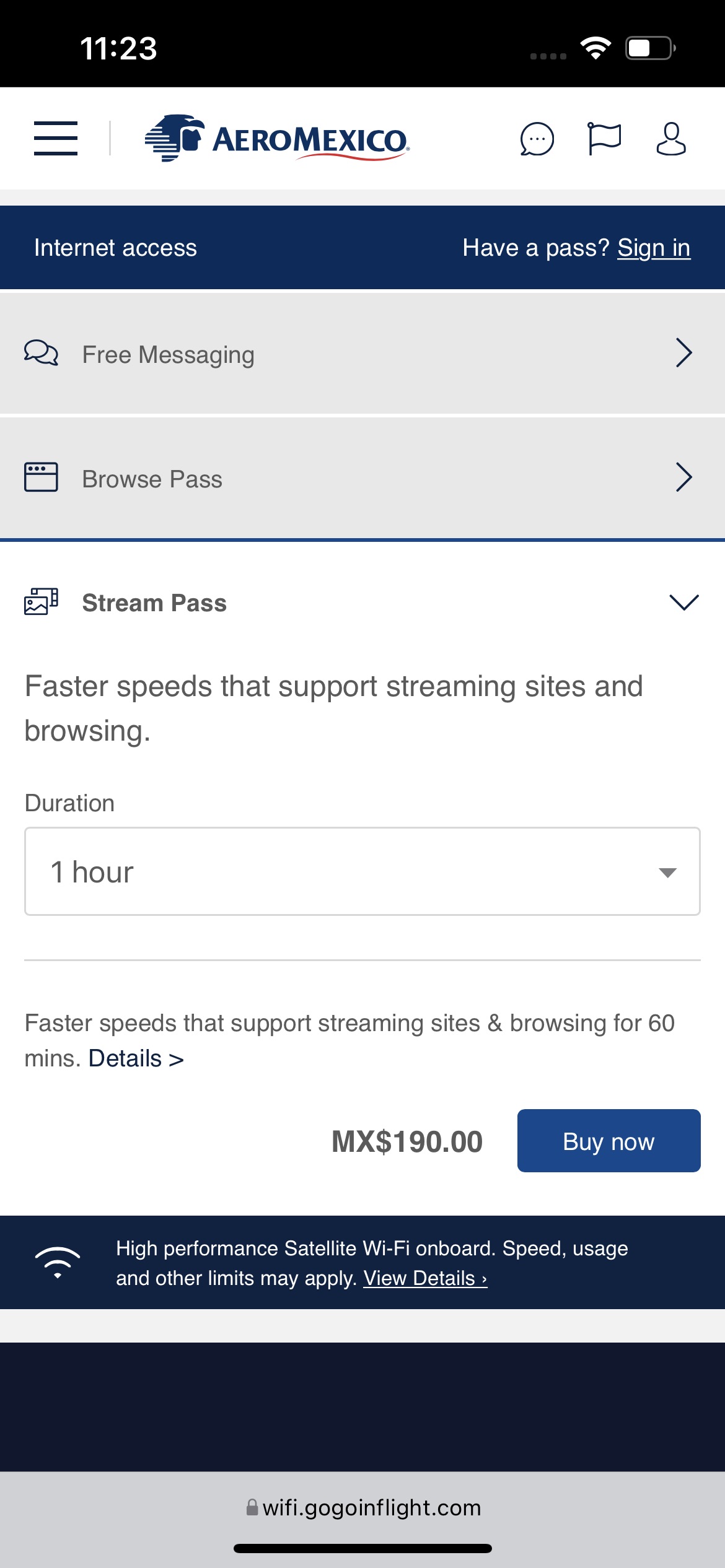The width and height of the screenshot is (725, 1568).
Task: Tap the Free Messaging speech bubbles icon
Action: pyautogui.click(x=41, y=353)
